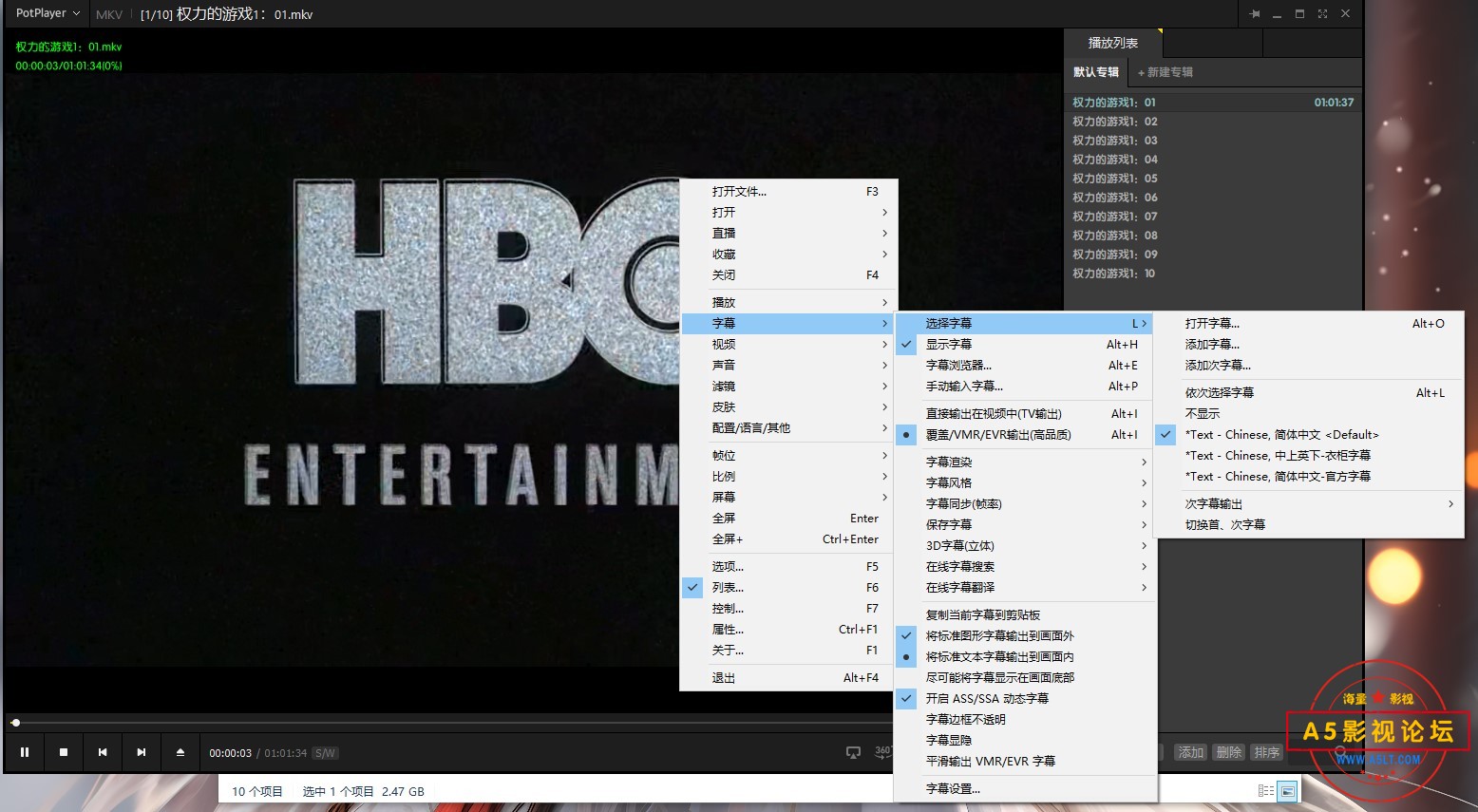Select the 默认专辑 album tab
Screen dimensions: 1478x812
click(1095, 72)
